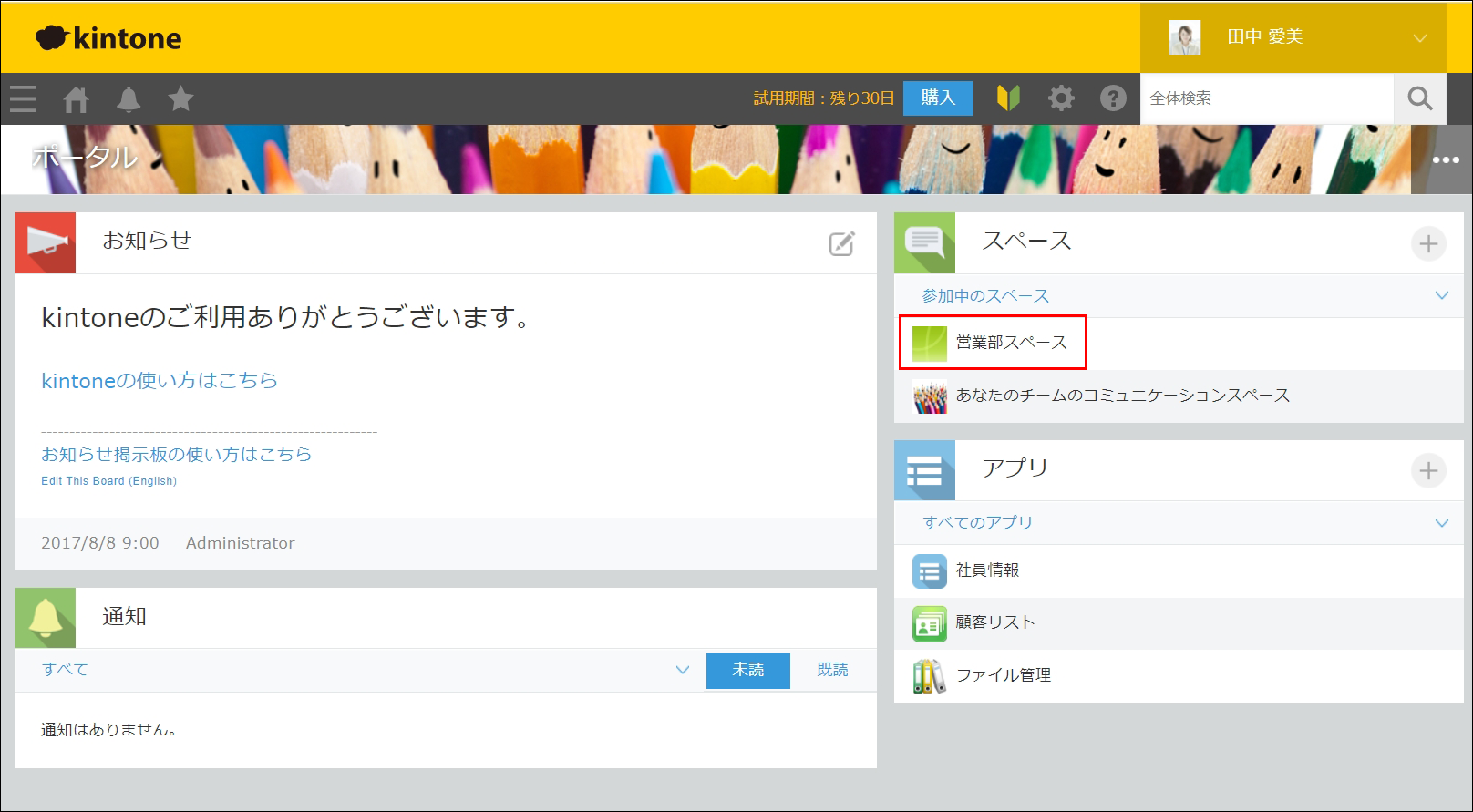Go to the Home portal icon
Screen dimensions: 1473x812
76,98
